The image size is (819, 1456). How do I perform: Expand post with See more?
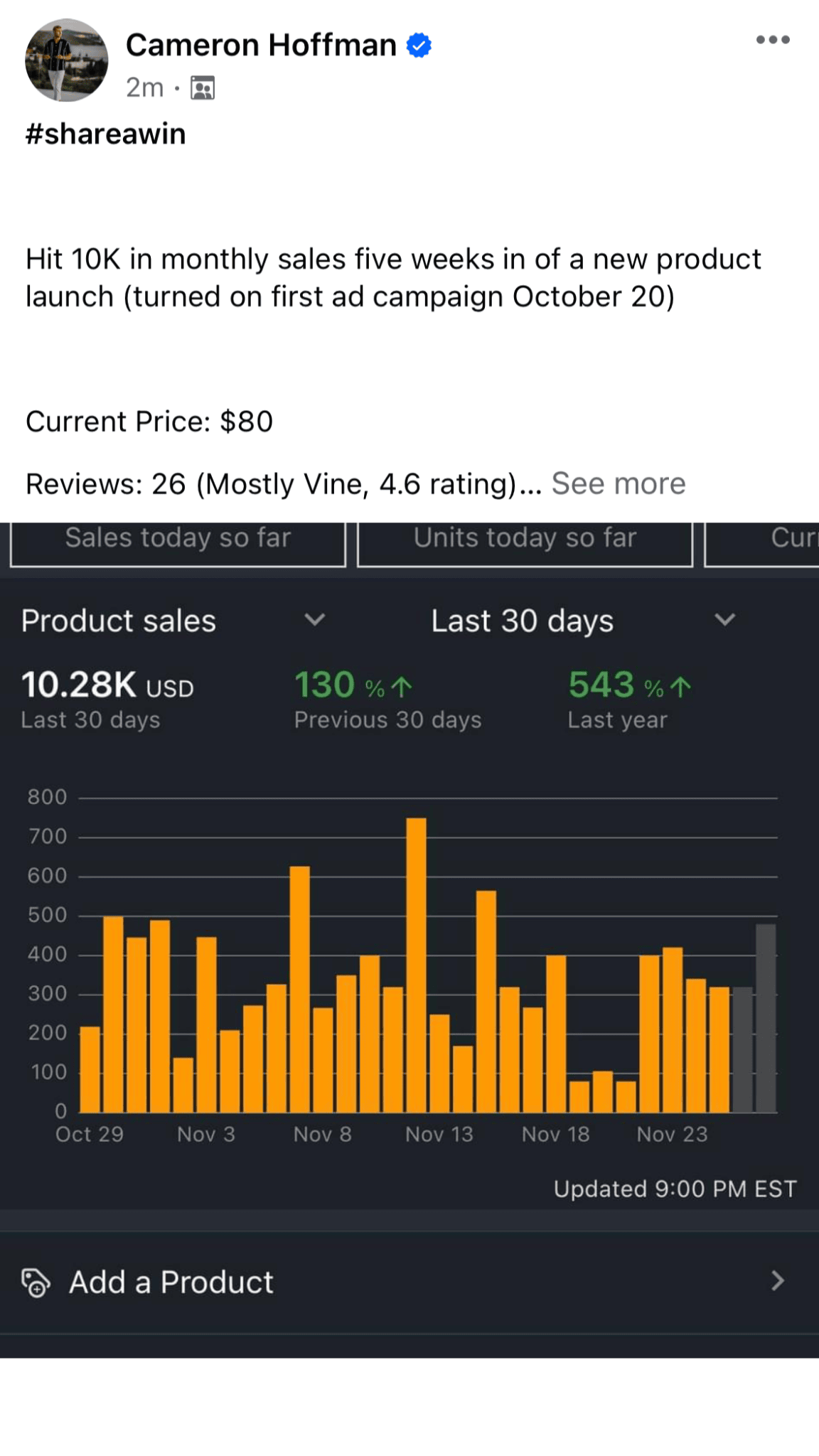tap(619, 484)
